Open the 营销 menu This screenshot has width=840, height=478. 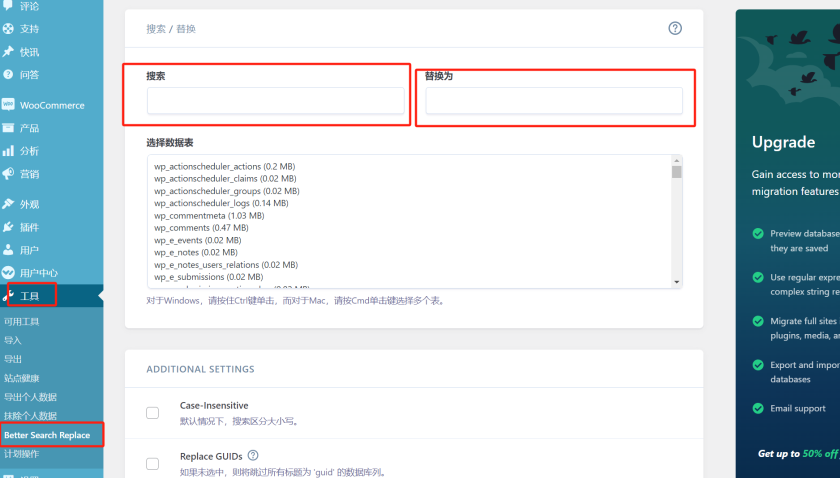pyautogui.click(x=29, y=174)
